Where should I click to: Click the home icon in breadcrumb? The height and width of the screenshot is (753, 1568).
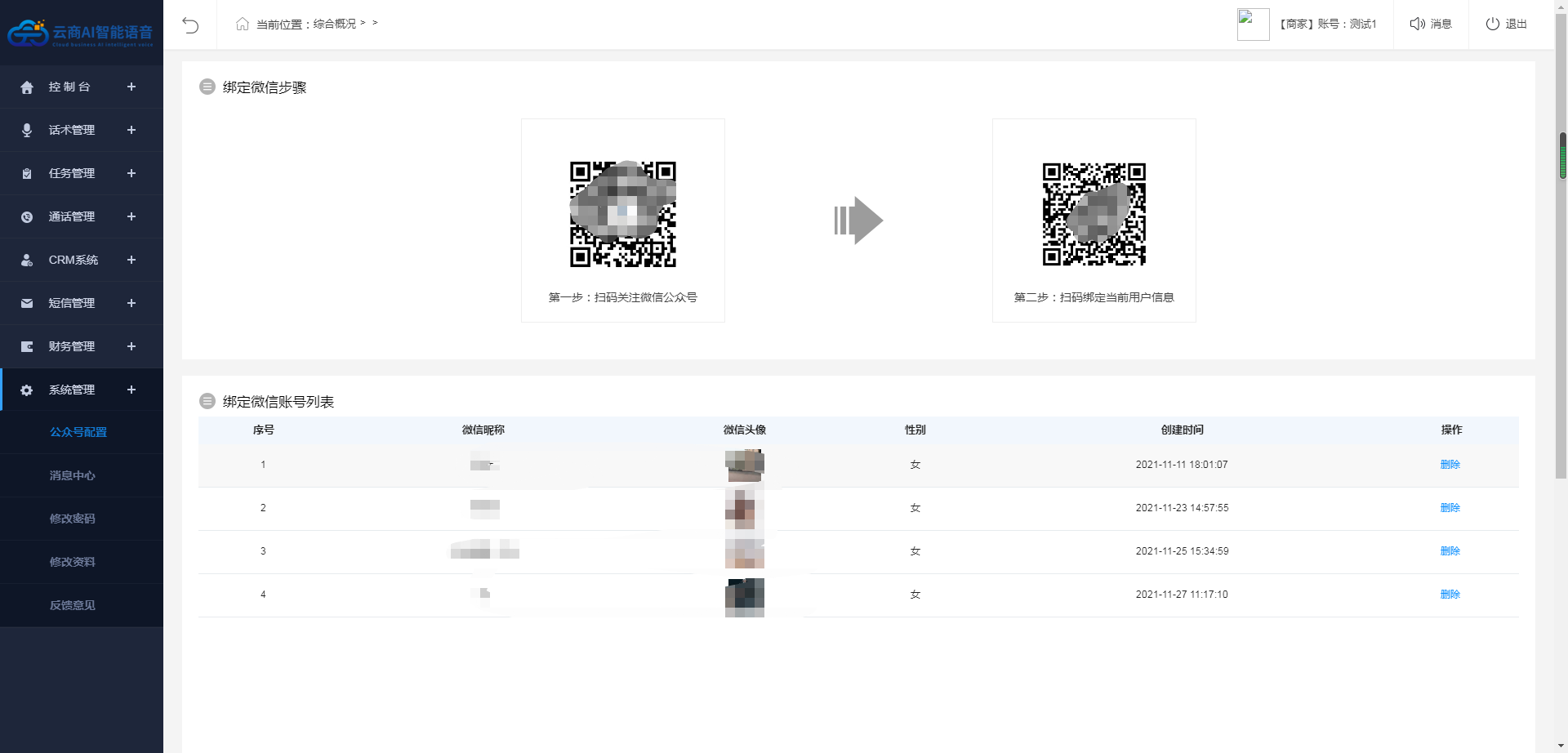243,25
